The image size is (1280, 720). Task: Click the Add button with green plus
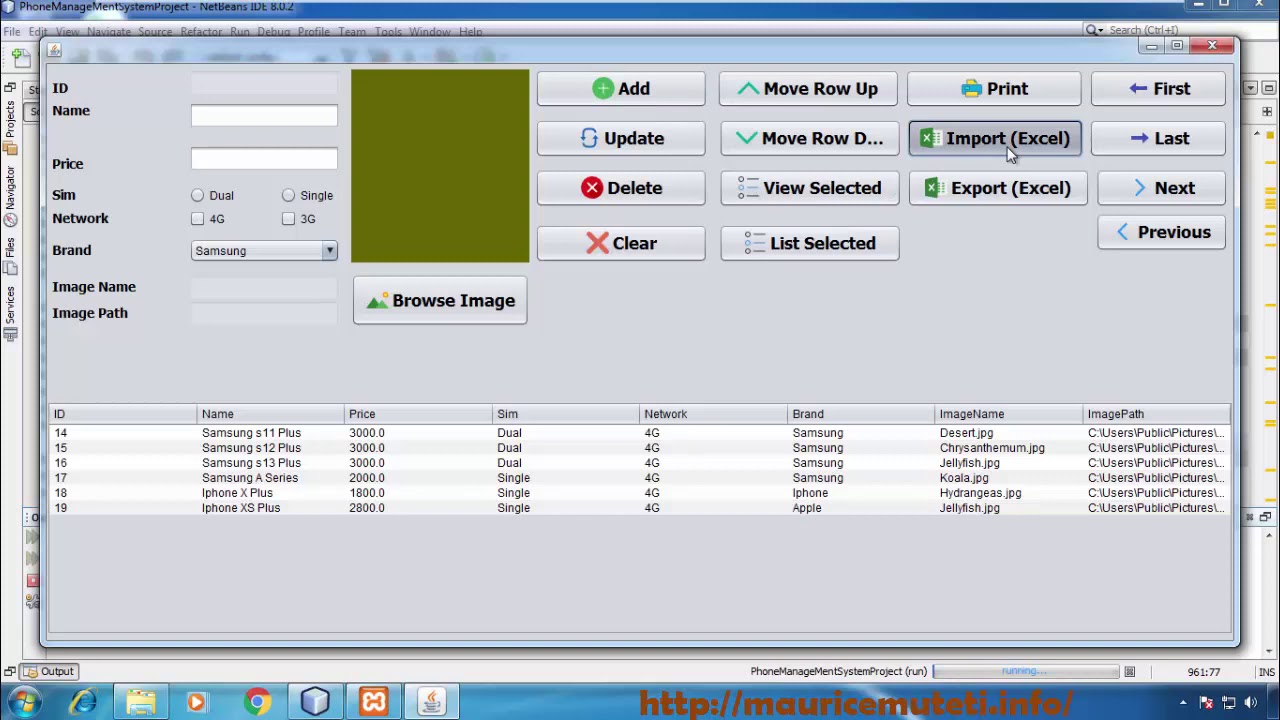tap(620, 89)
